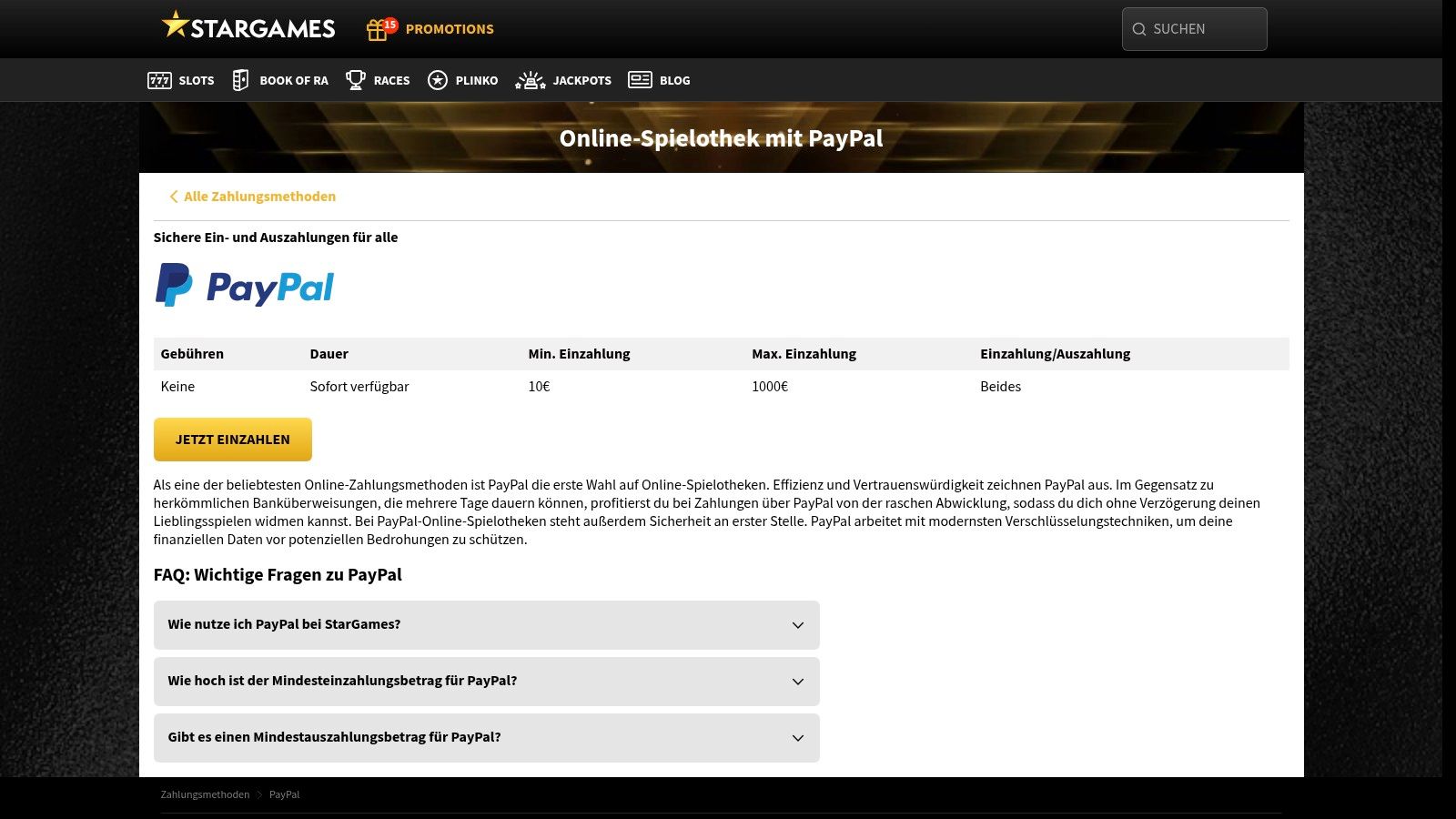
Task: Open the promotions gift box icon
Action: point(377,30)
